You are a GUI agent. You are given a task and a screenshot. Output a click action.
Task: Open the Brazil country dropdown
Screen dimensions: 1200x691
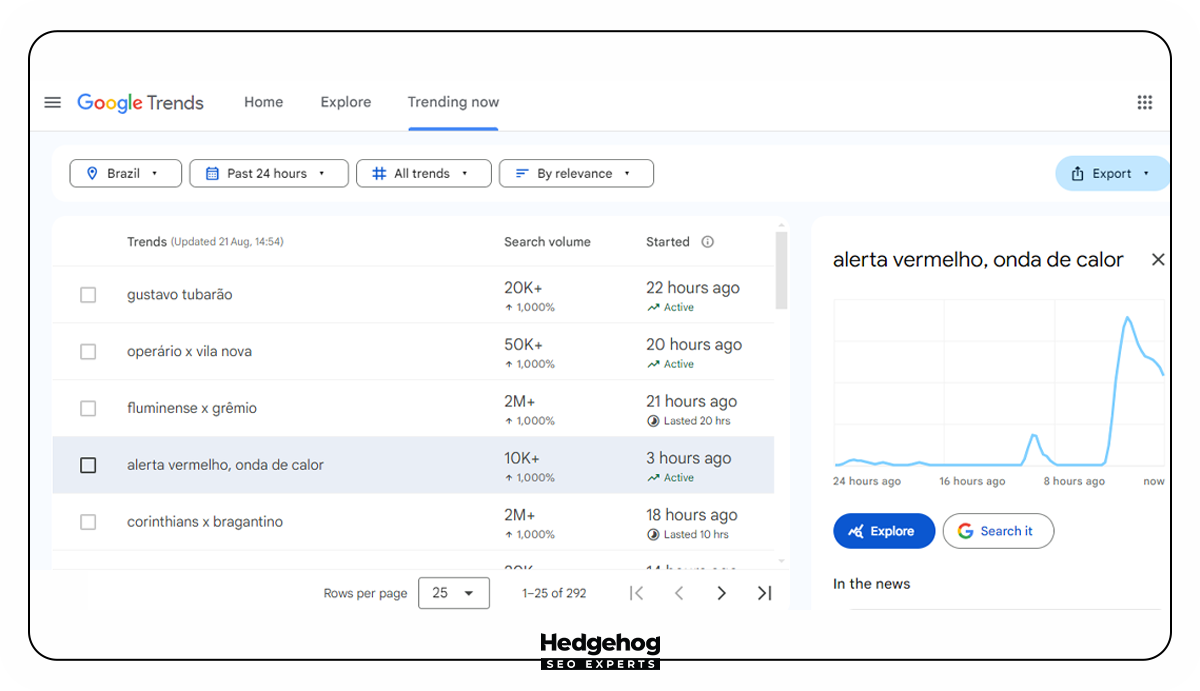tap(126, 173)
